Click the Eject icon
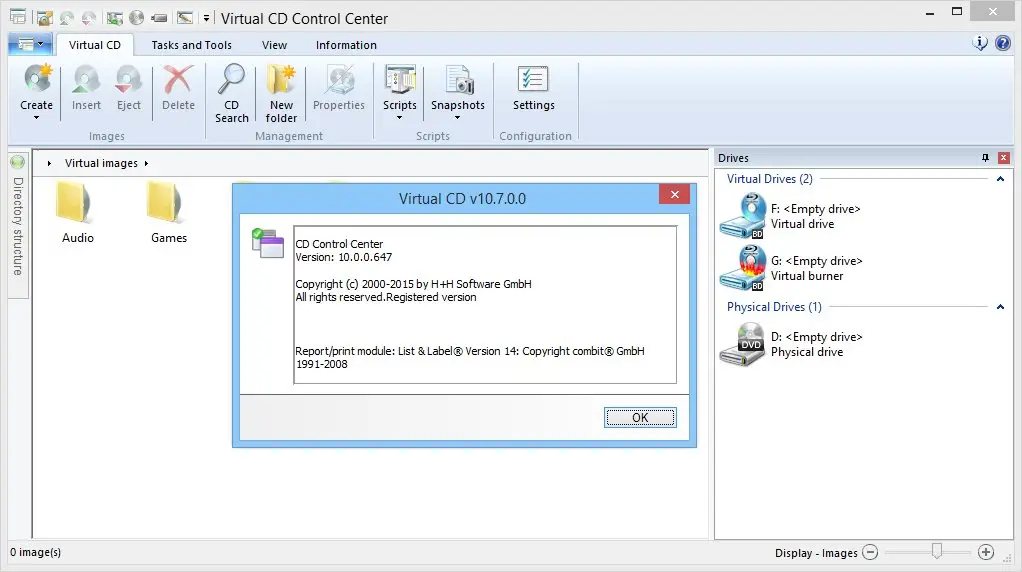 128,79
